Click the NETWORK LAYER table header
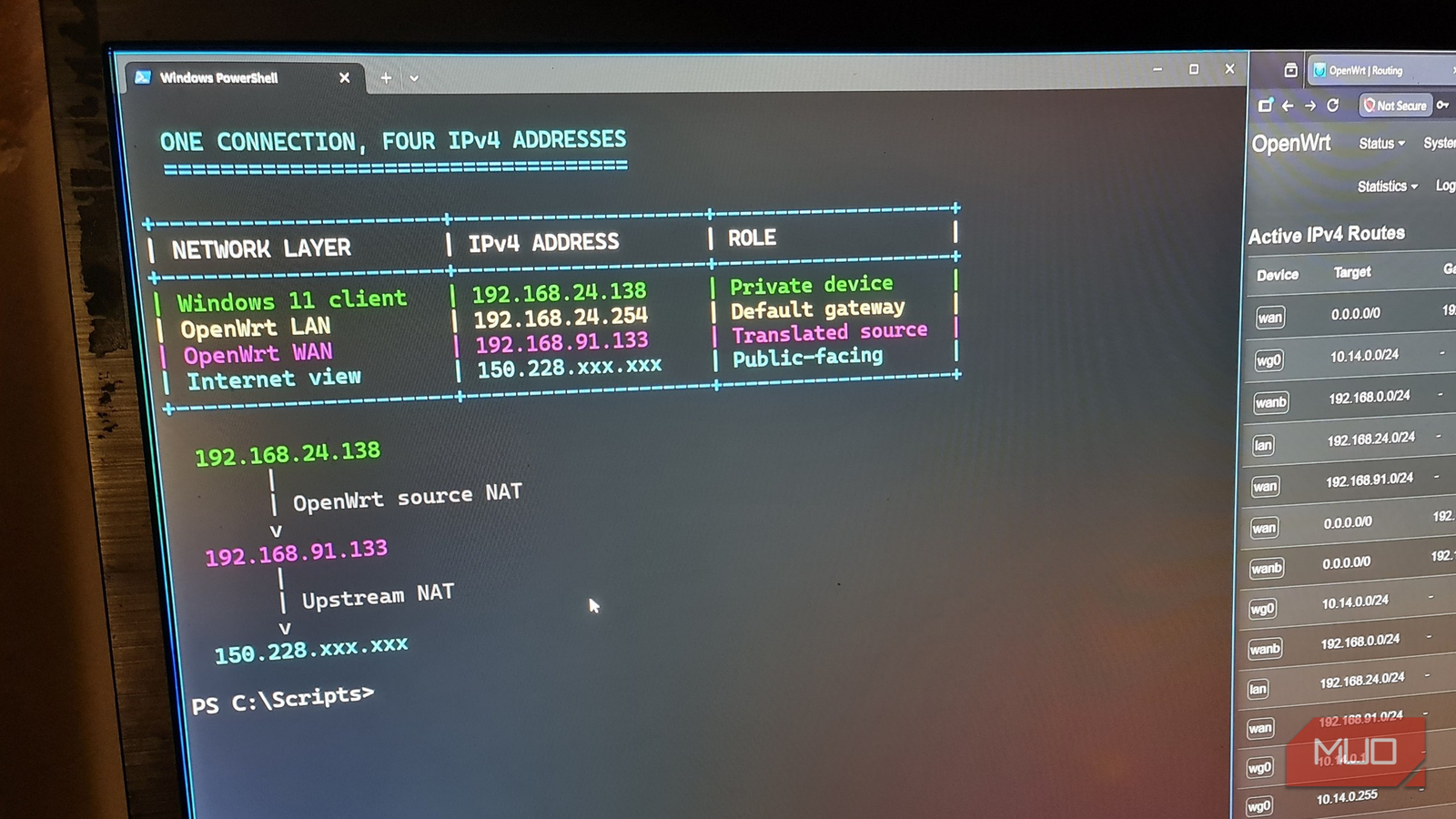 click(x=261, y=248)
